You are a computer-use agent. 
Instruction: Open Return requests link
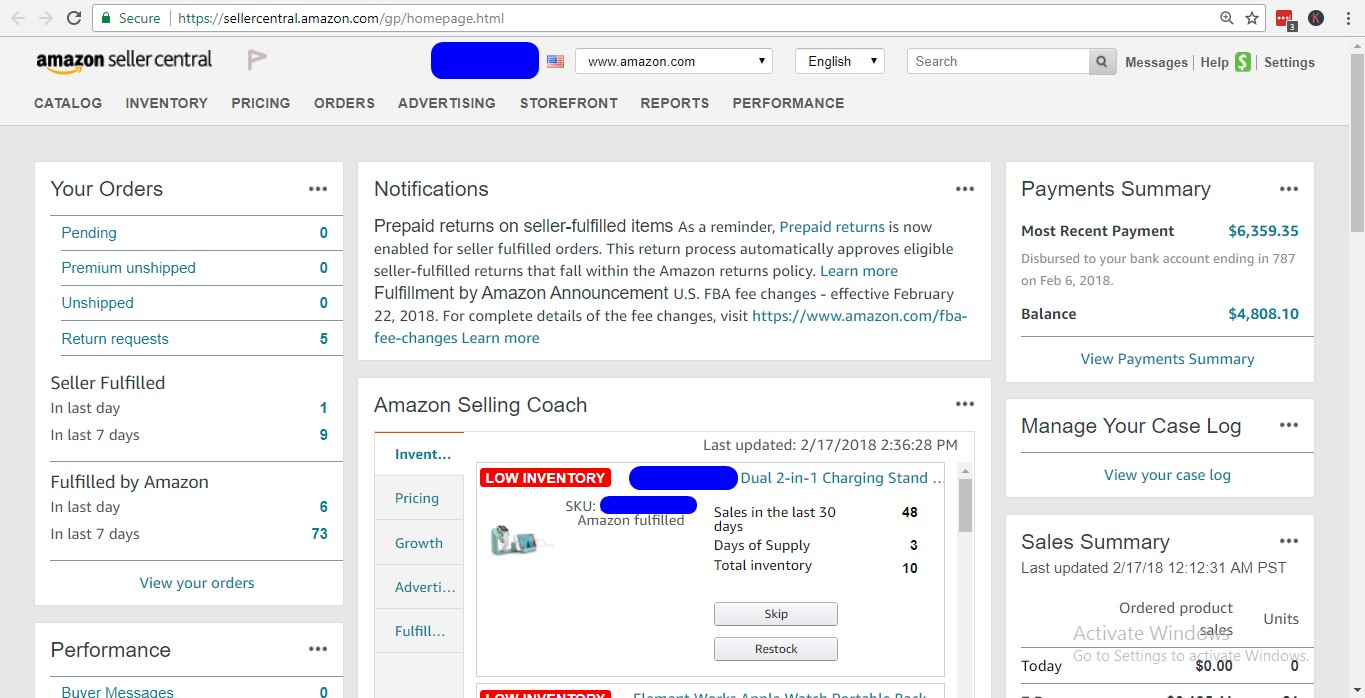(x=115, y=339)
